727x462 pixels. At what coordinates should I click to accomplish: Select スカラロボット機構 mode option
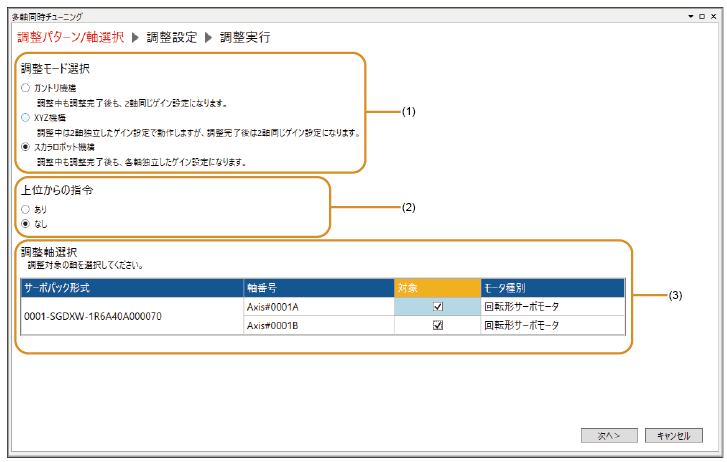(x=25, y=146)
